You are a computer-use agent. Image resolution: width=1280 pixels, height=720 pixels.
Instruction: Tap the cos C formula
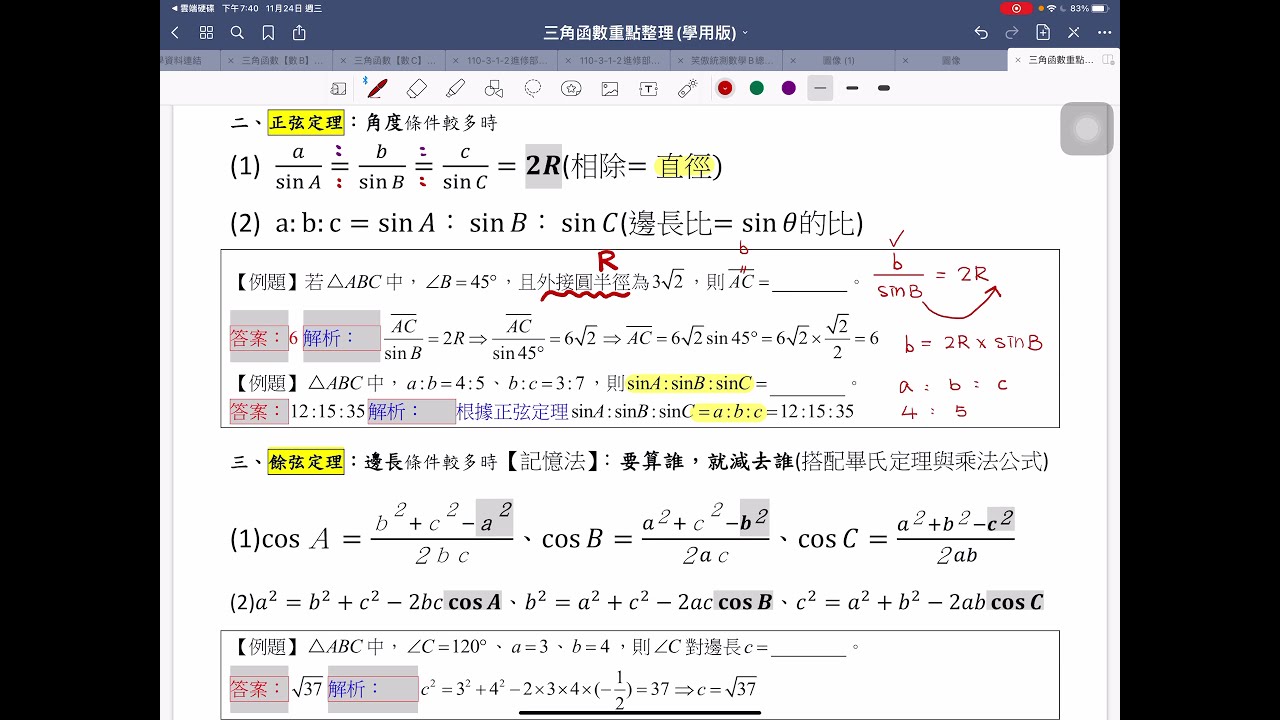click(906, 537)
